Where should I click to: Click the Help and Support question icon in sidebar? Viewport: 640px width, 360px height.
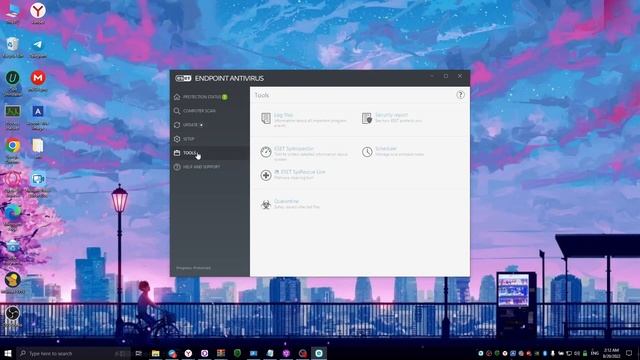point(177,167)
